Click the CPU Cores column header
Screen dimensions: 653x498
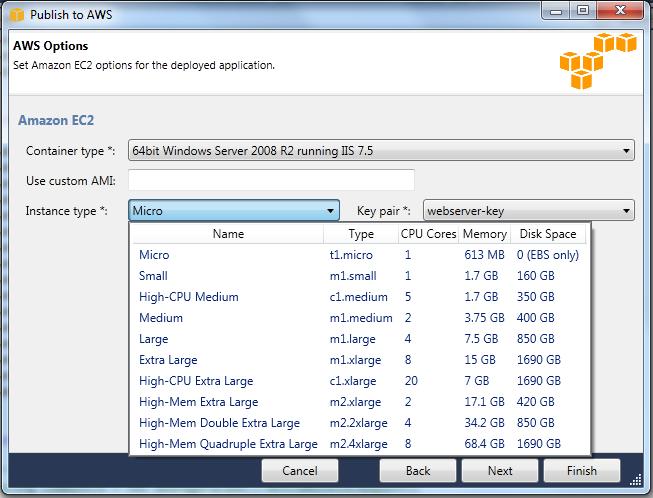(x=429, y=234)
